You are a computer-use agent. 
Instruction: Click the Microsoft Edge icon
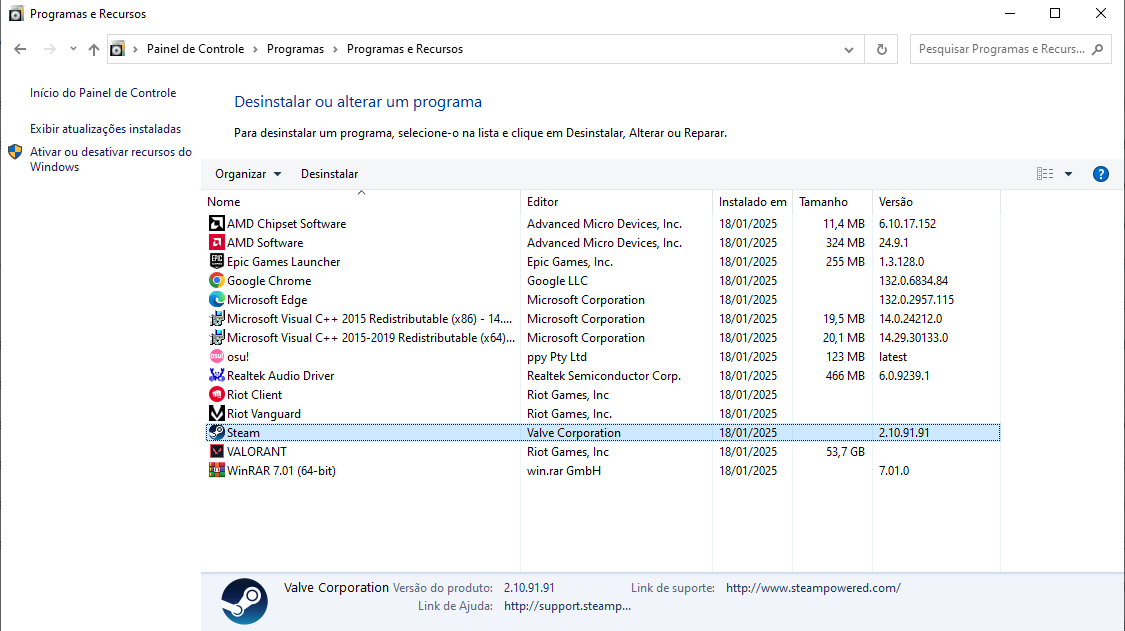coord(217,299)
